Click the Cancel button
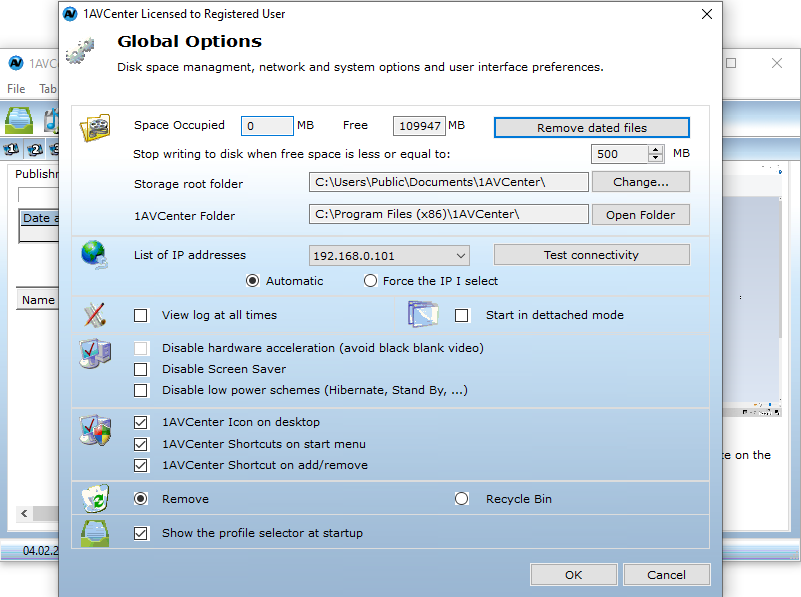 (x=666, y=575)
